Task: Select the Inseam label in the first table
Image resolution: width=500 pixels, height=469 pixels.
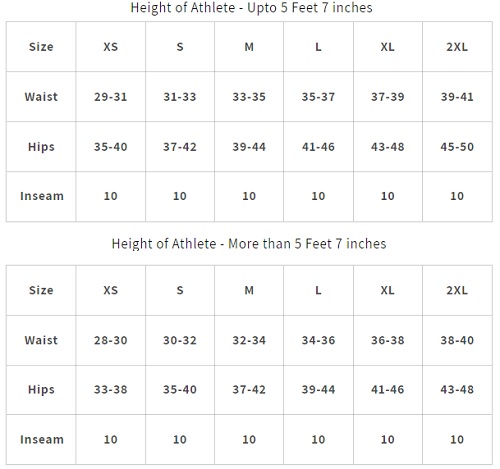Action: click(42, 196)
